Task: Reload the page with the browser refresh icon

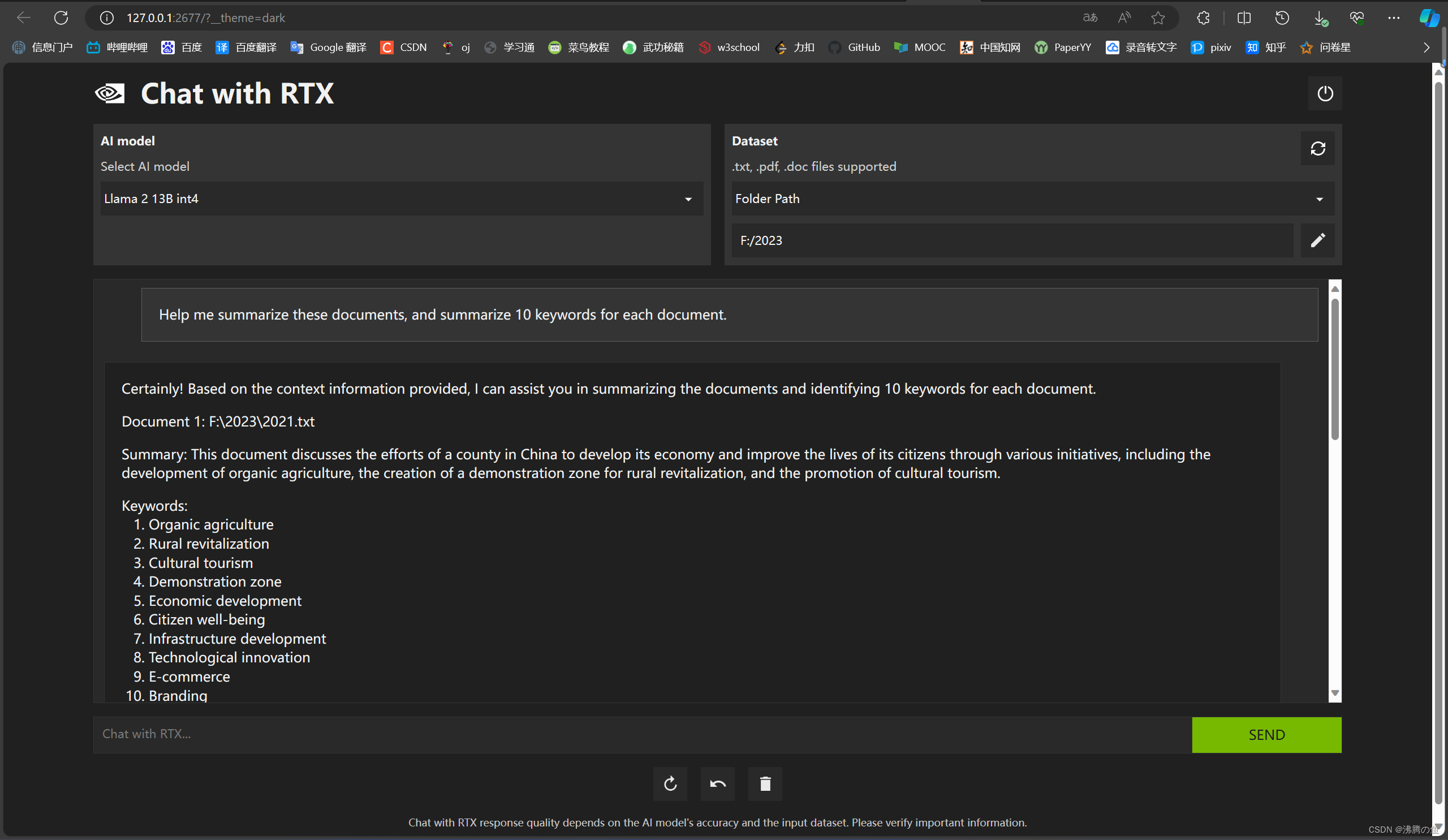Action: coord(61,18)
